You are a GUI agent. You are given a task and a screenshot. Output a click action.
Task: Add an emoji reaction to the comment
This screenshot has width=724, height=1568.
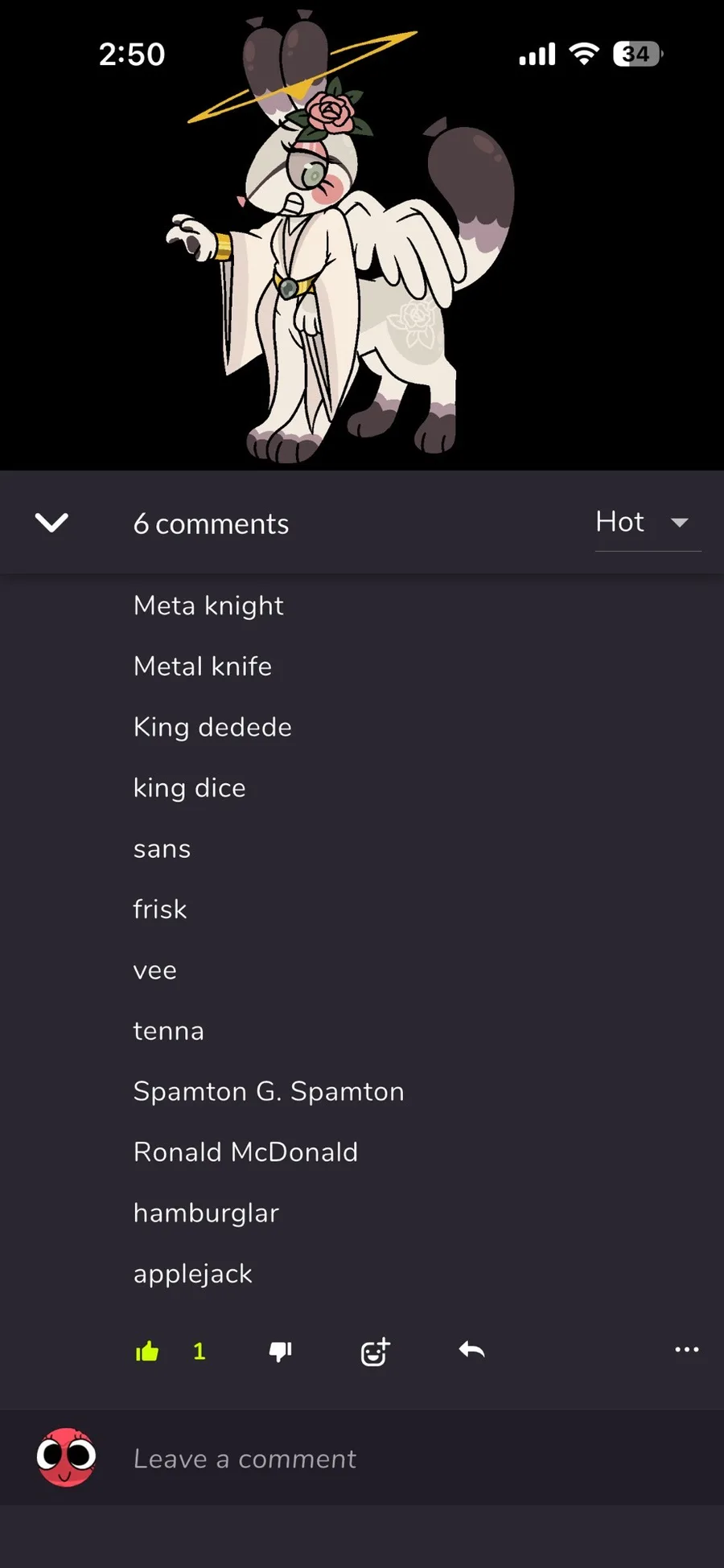[x=375, y=1352]
